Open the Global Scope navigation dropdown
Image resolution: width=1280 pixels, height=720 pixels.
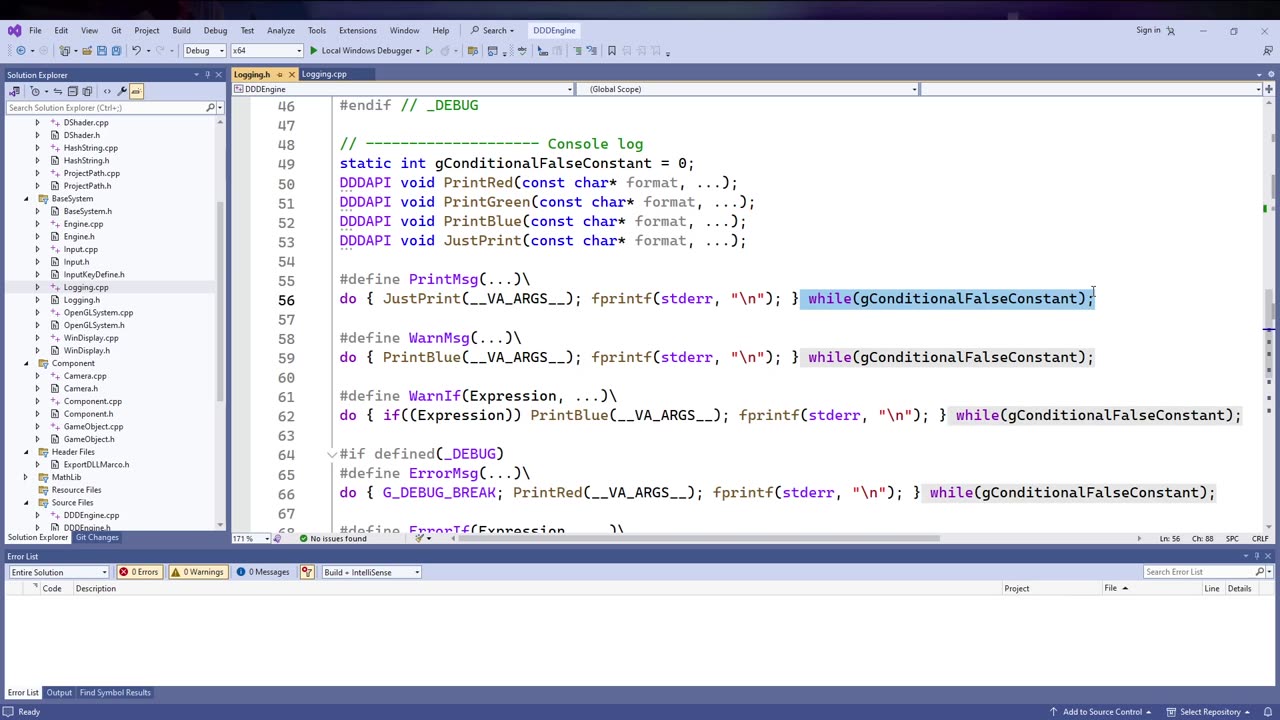point(748,89)
